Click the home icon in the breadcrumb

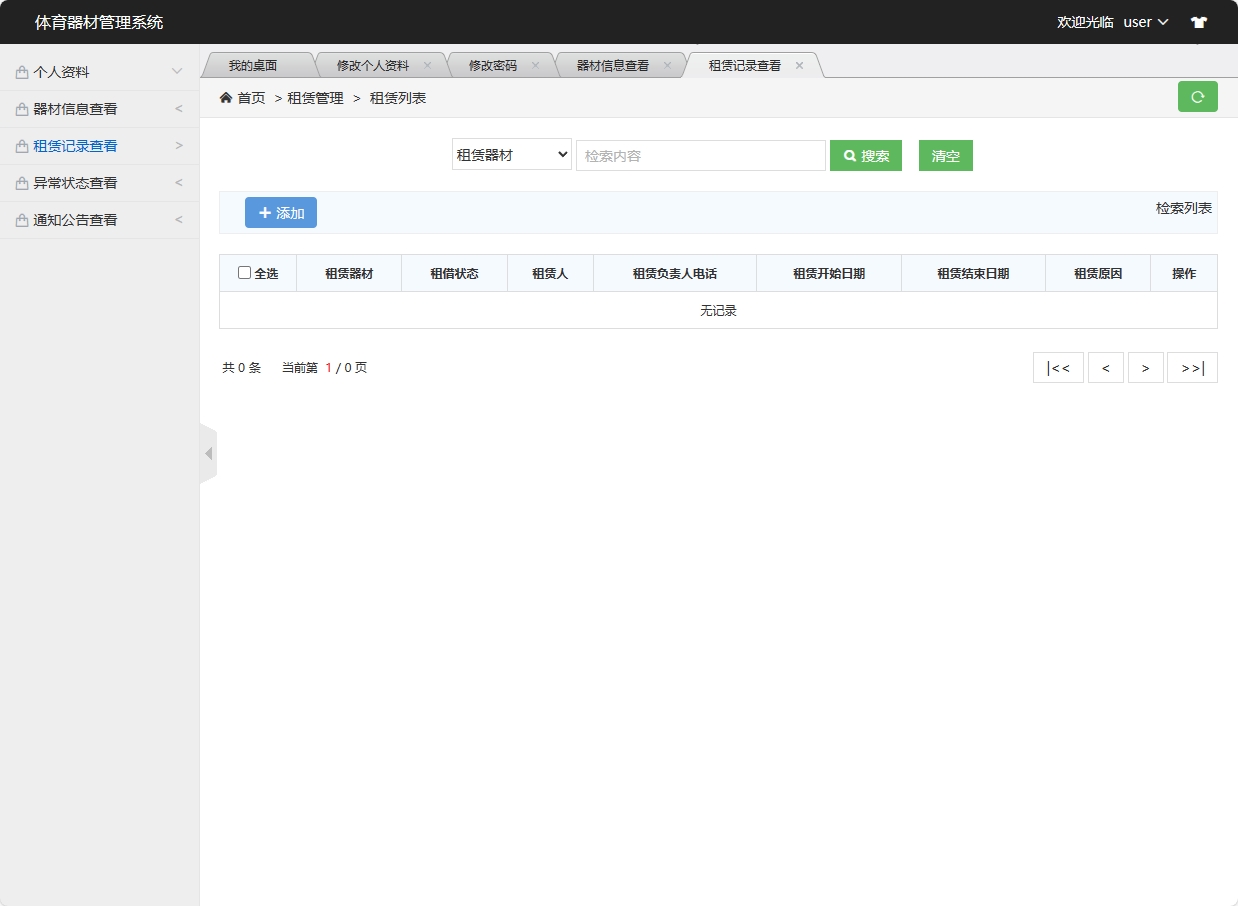pyautogui.click(x=226, y=97)
